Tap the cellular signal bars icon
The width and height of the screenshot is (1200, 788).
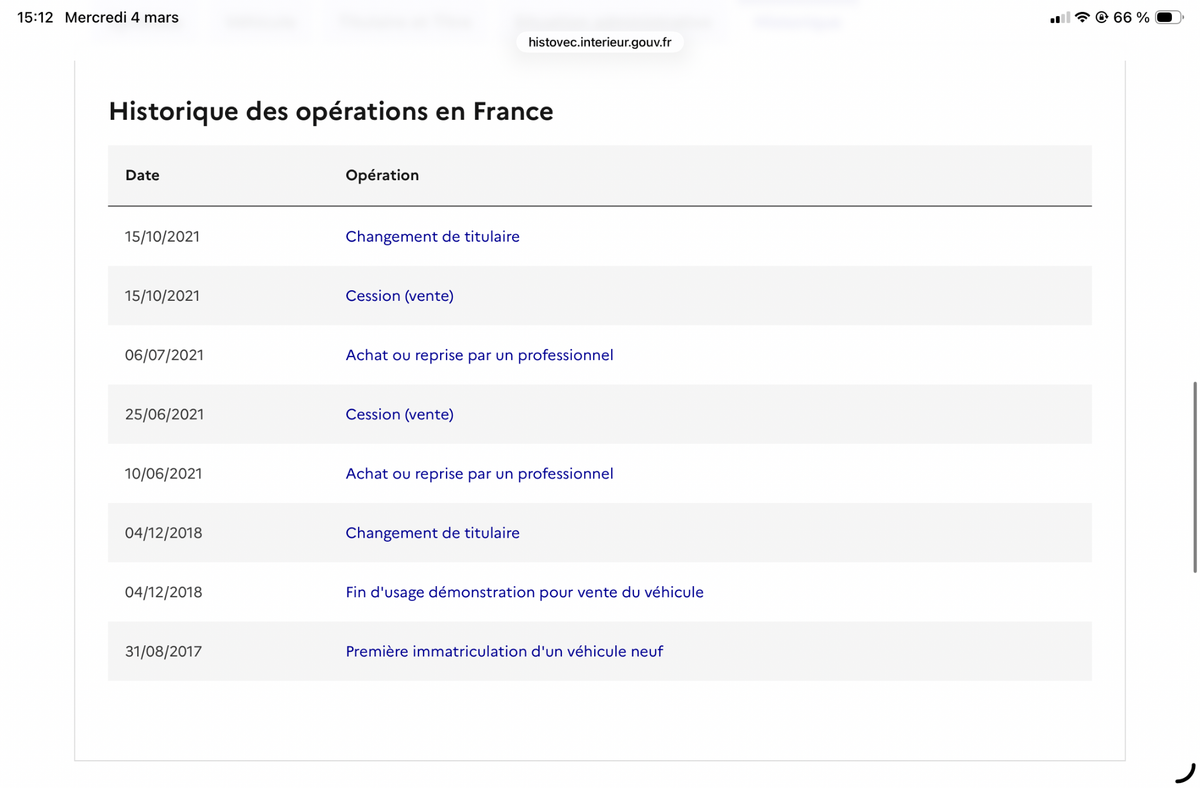click(x=1061, y=18)
